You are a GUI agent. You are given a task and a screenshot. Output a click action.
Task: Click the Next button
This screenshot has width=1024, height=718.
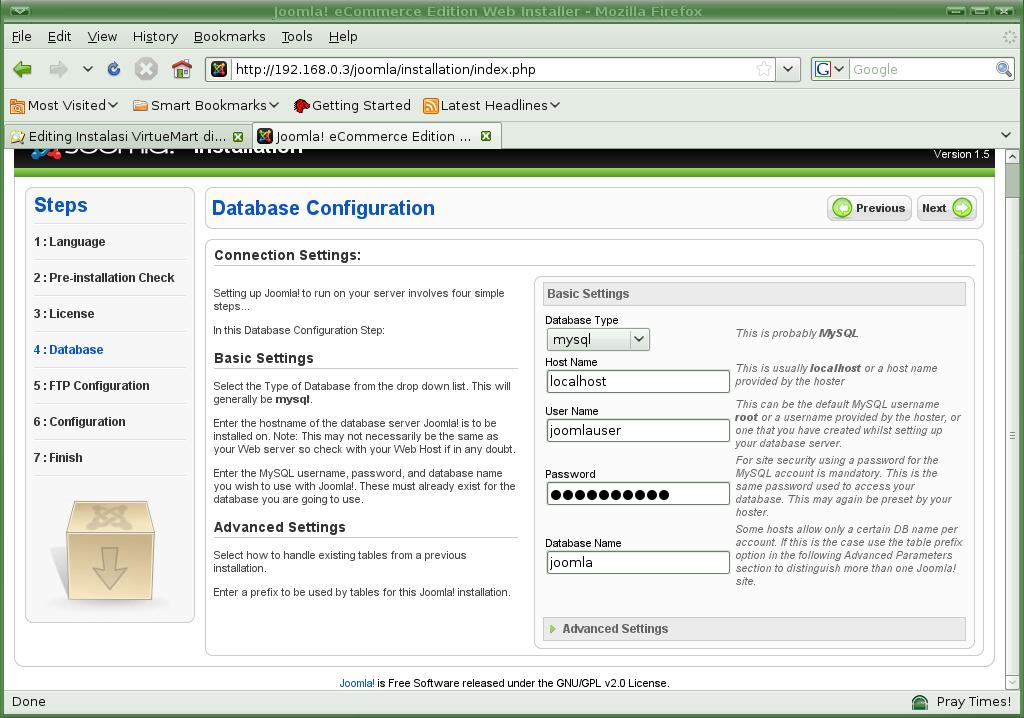tap(946, 208)
